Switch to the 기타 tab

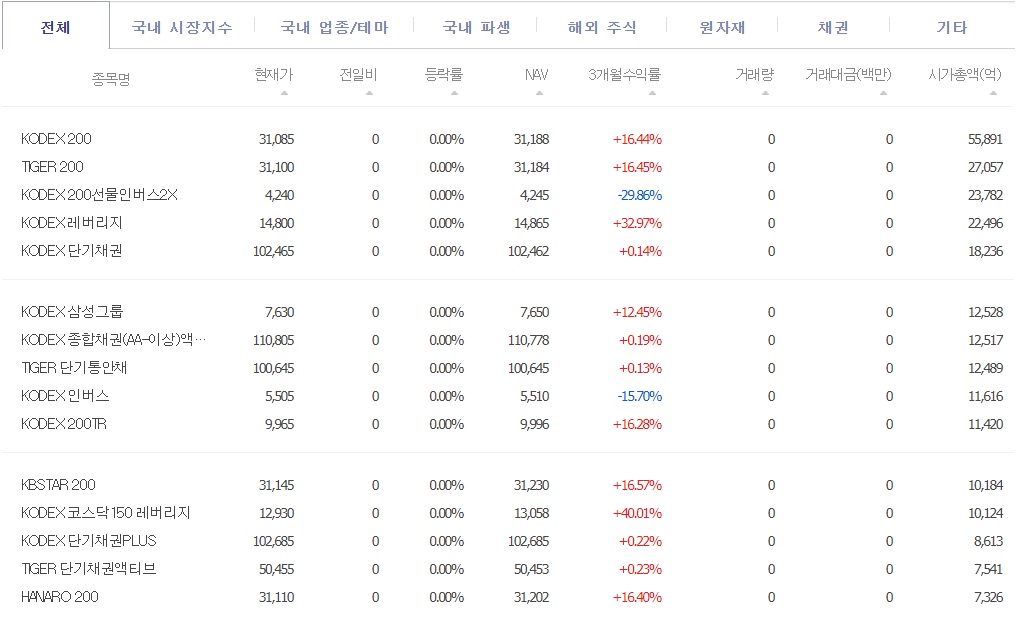pos(952,27)
